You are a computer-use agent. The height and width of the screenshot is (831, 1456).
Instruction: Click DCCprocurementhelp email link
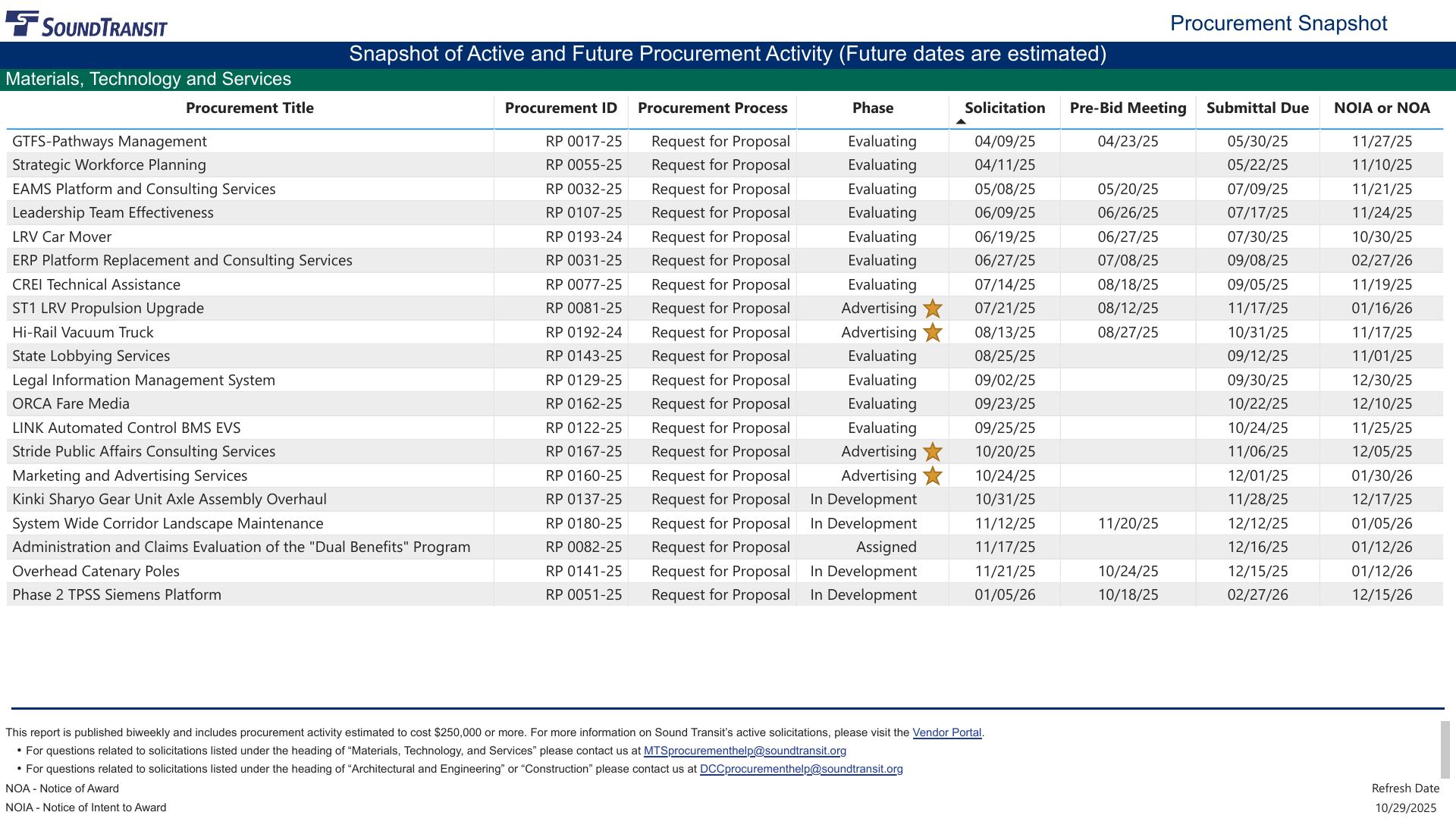[801, 769]
